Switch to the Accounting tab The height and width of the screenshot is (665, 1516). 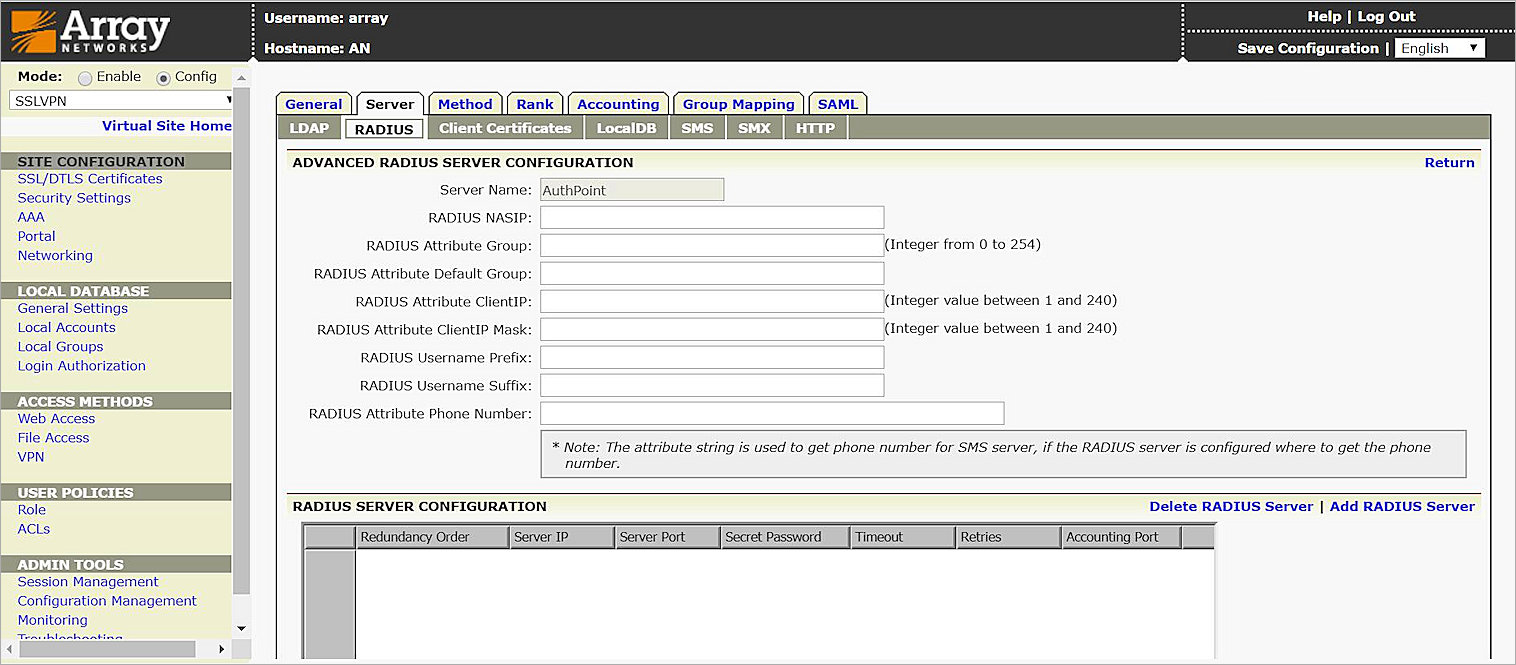[618, 103]
